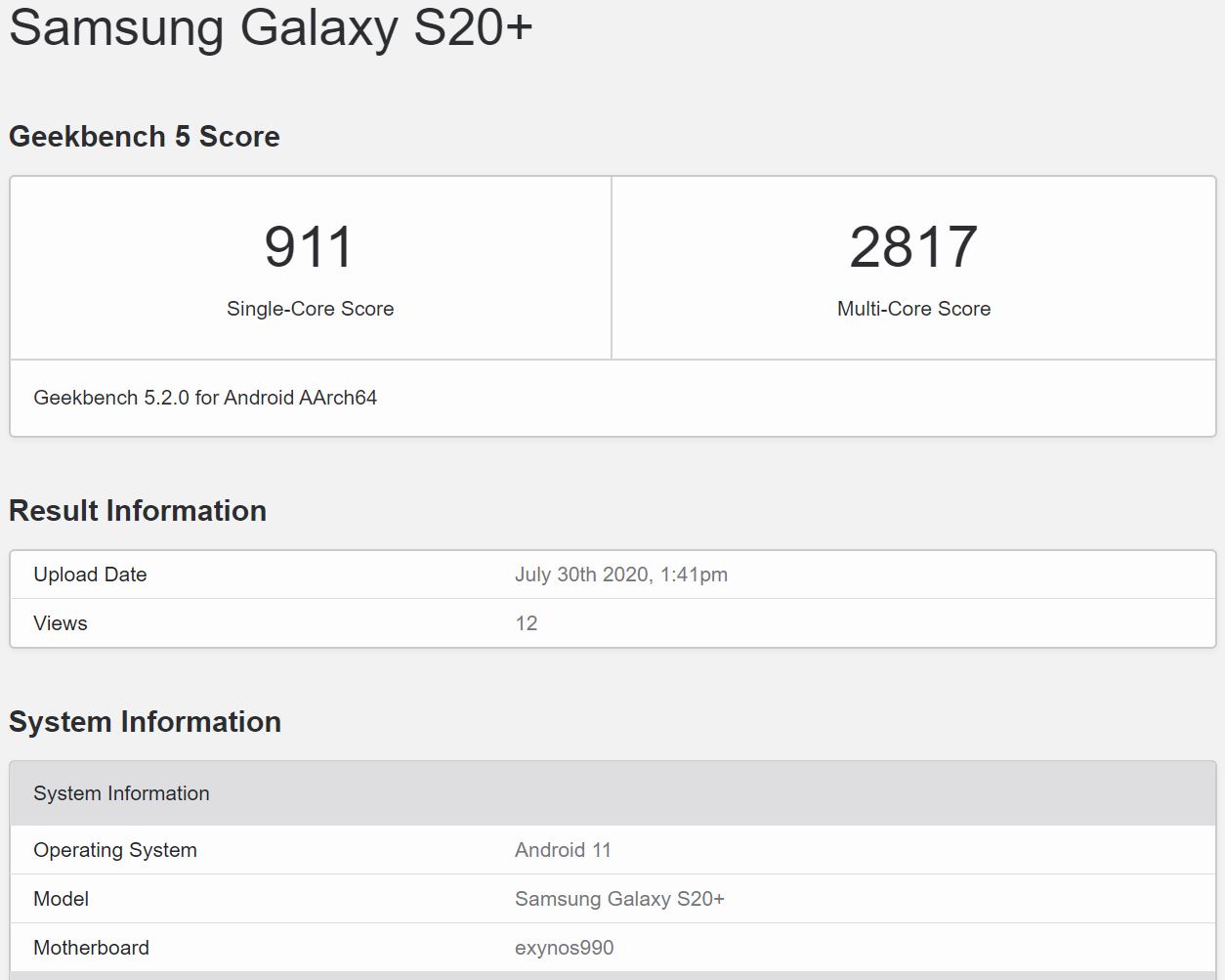The width and height of the screenshot is (1225, 980).
Task: Click the Motherboard row label
Action: pos(91,948)
